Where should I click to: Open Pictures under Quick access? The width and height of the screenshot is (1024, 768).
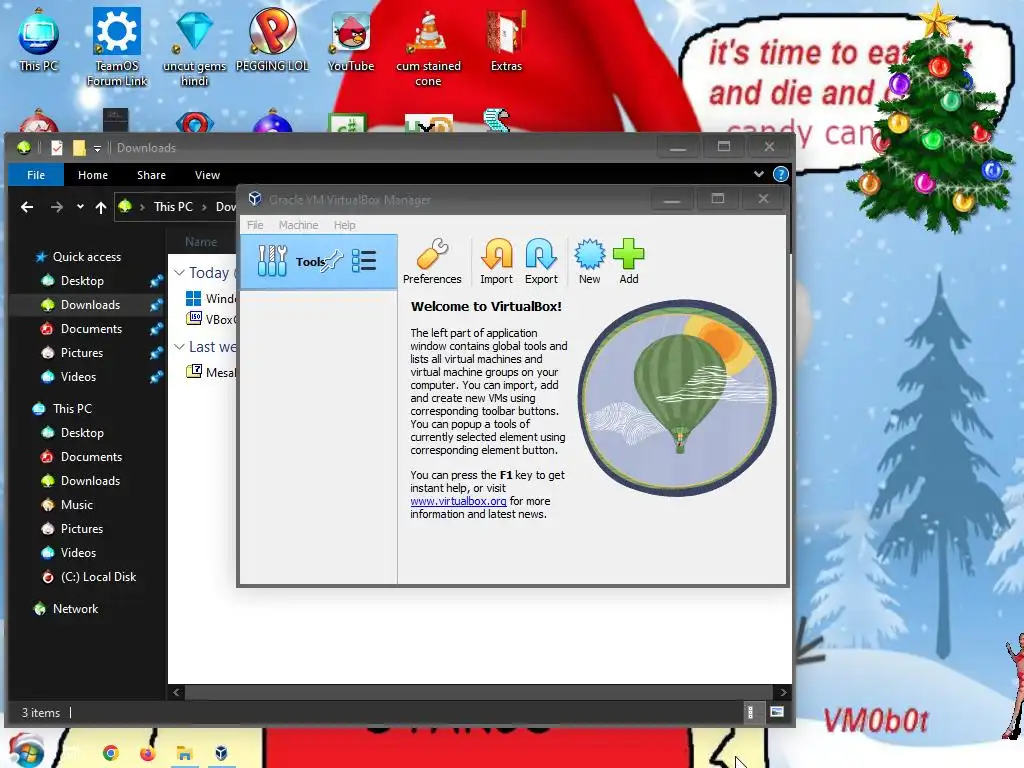tap(82, 353)
